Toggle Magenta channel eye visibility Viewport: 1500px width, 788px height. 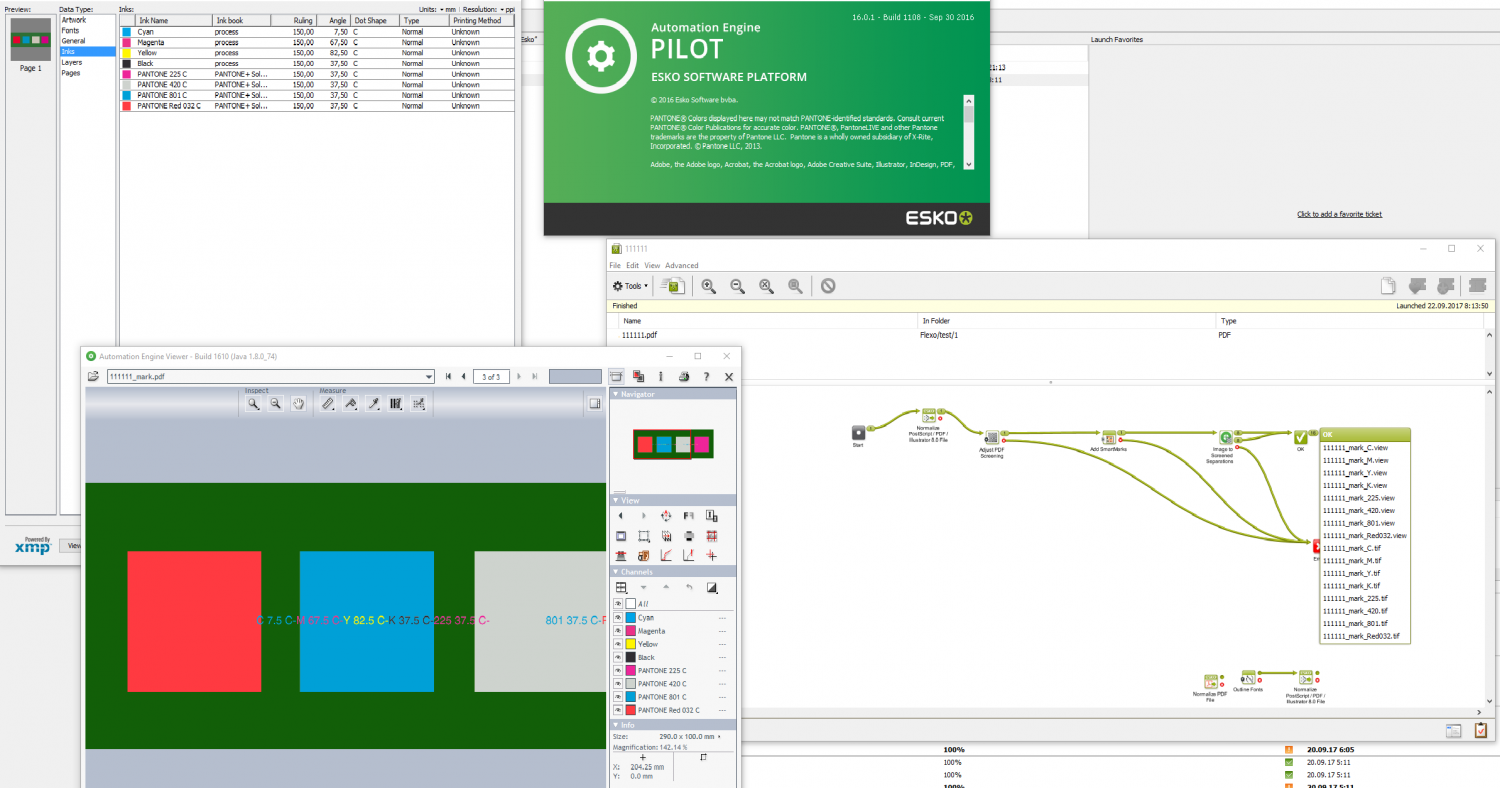pyautogui.click(x=618, y=631)
